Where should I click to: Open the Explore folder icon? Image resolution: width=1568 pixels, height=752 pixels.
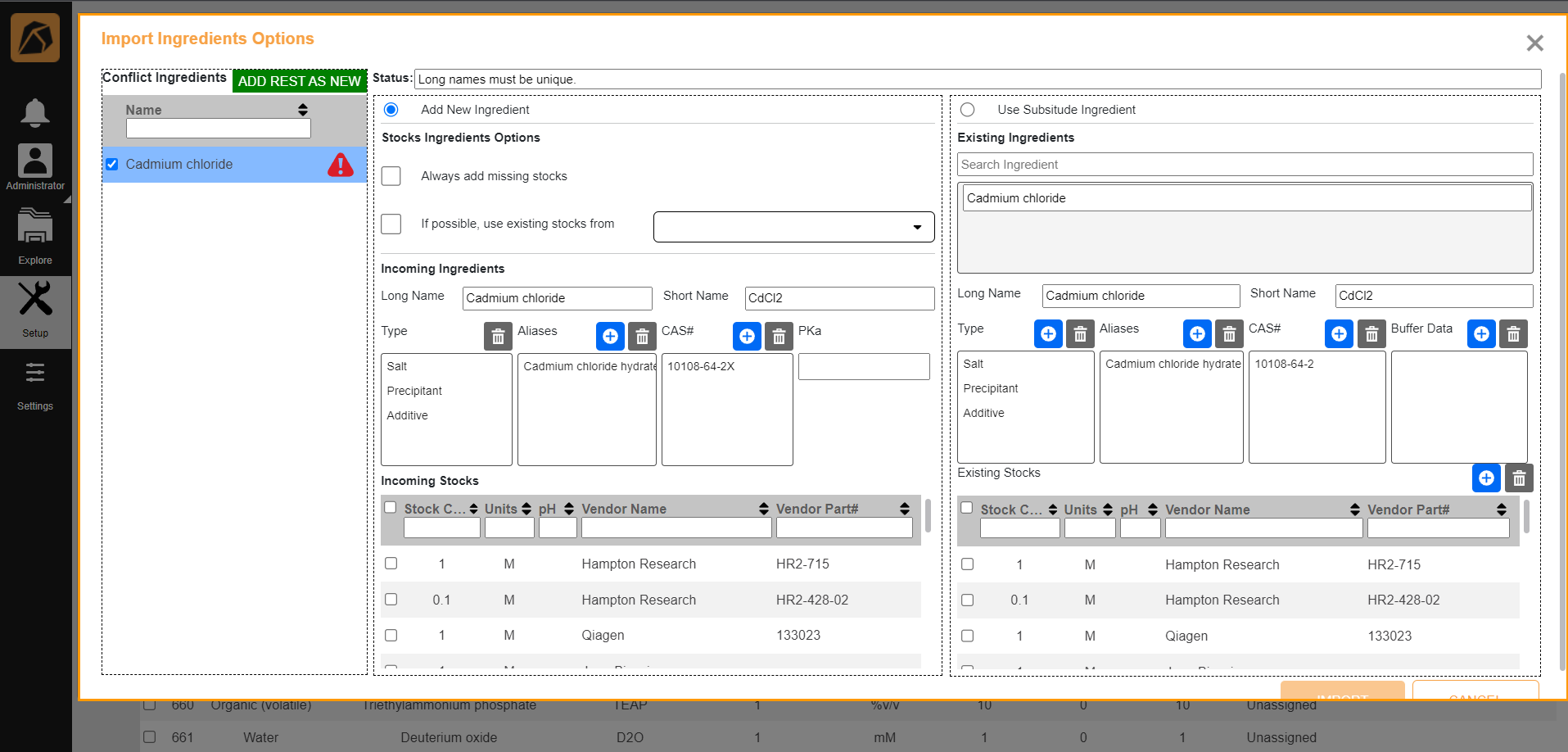point(35,226)
